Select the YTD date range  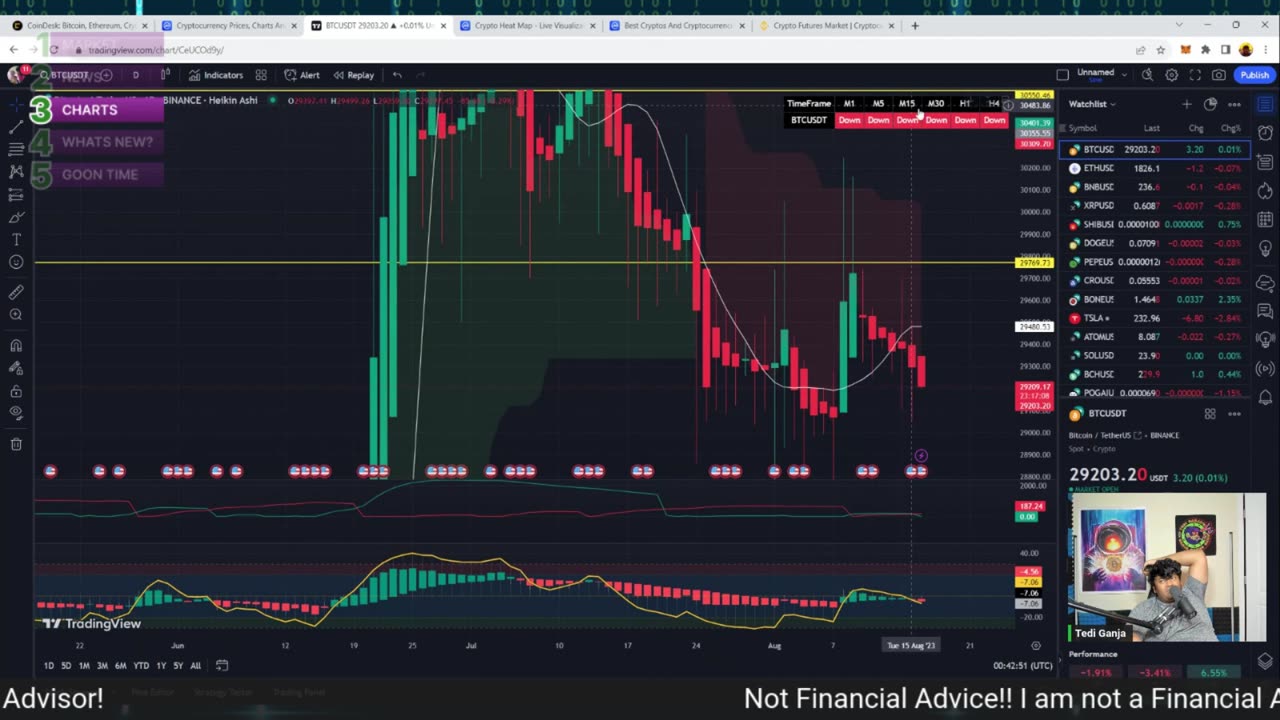(141, 666)
